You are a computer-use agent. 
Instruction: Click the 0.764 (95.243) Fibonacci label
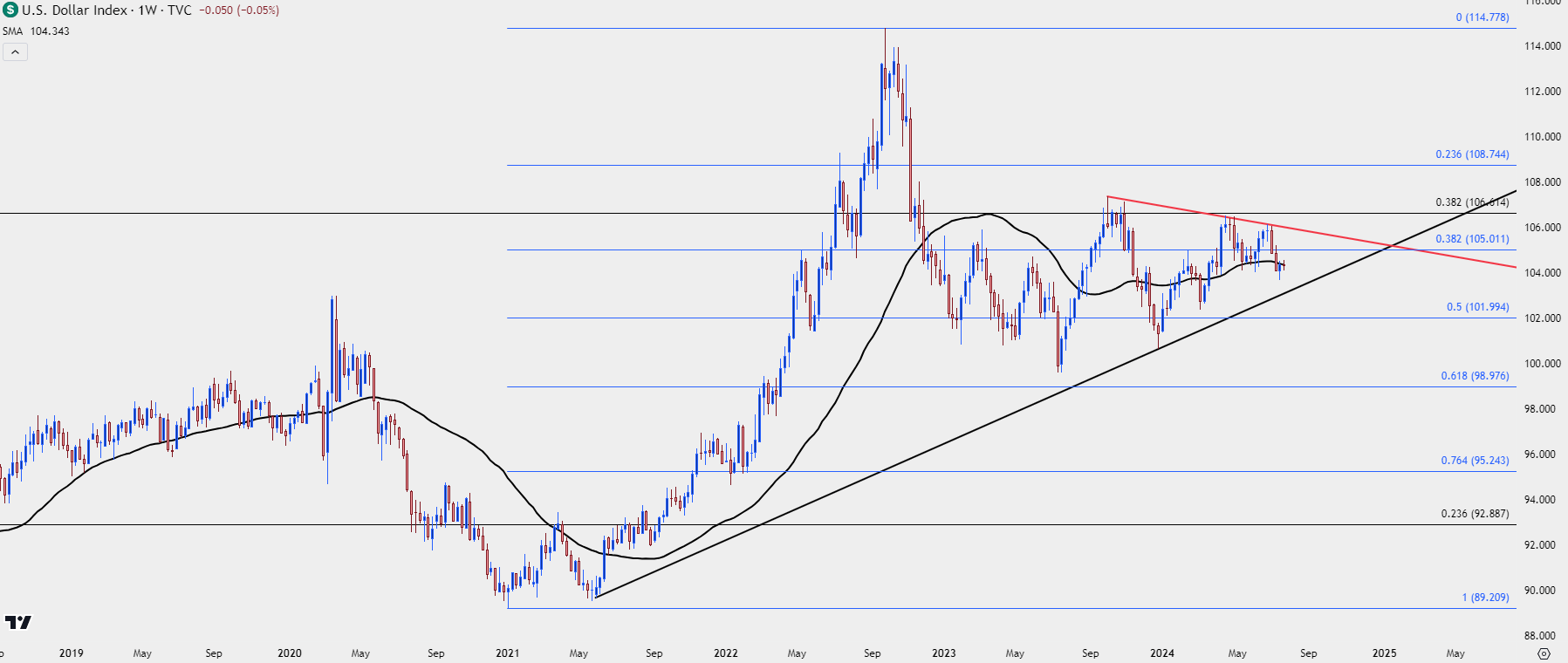pos(1475,461)
